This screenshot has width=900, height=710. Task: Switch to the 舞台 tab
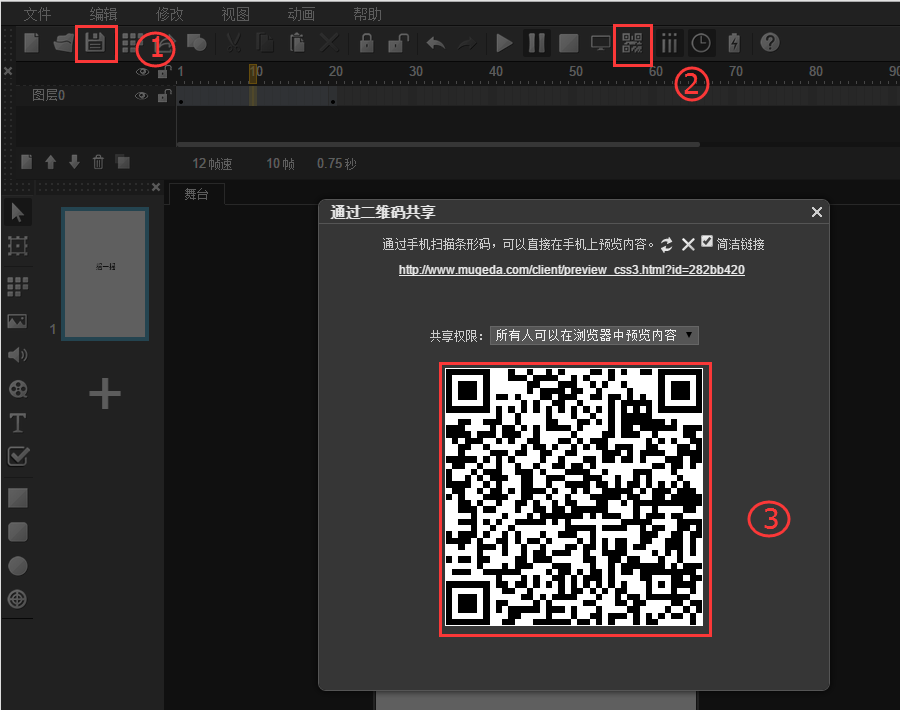tap(196, 194)
